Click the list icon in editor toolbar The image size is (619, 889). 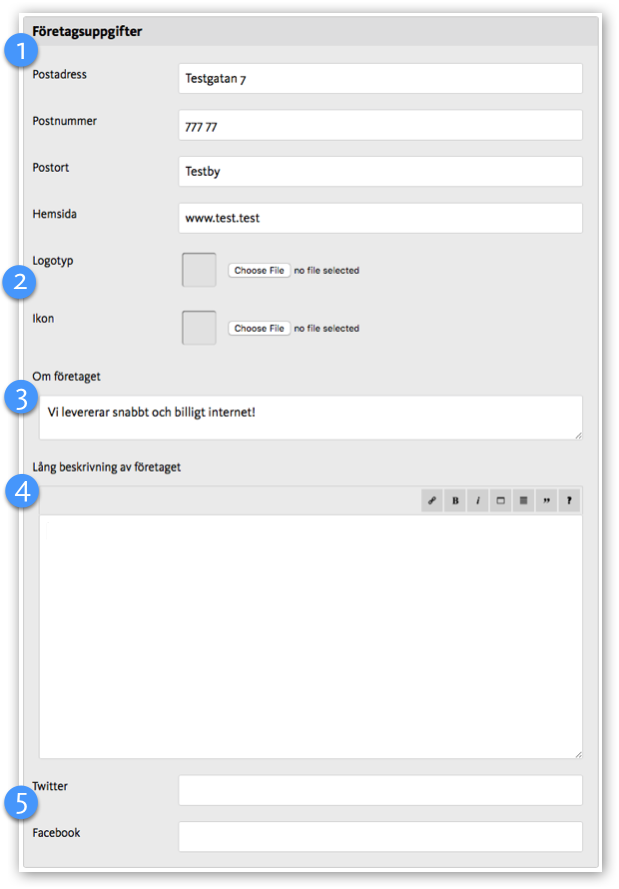coord(523,501)
